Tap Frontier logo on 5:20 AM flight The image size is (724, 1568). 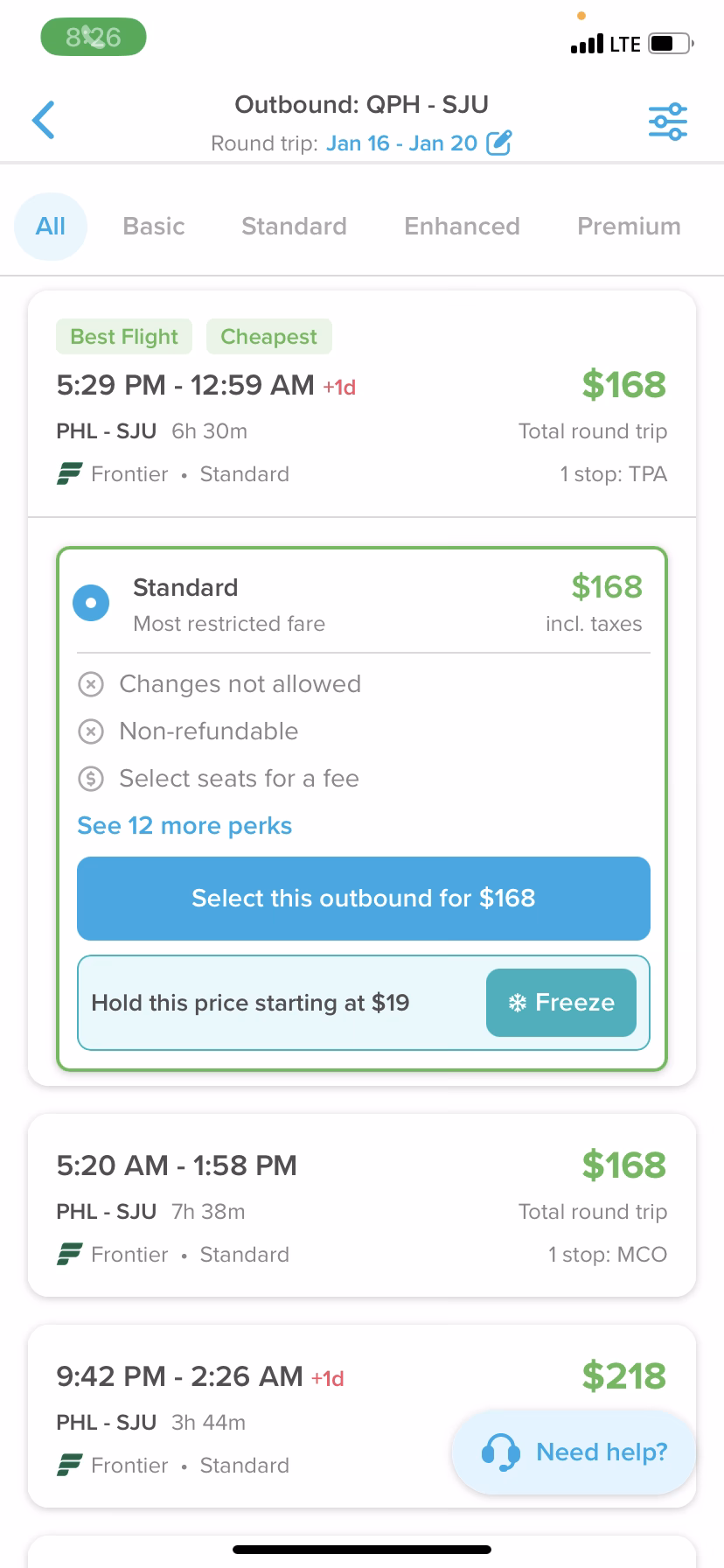pyautogui.click(x=69, y=1255)
